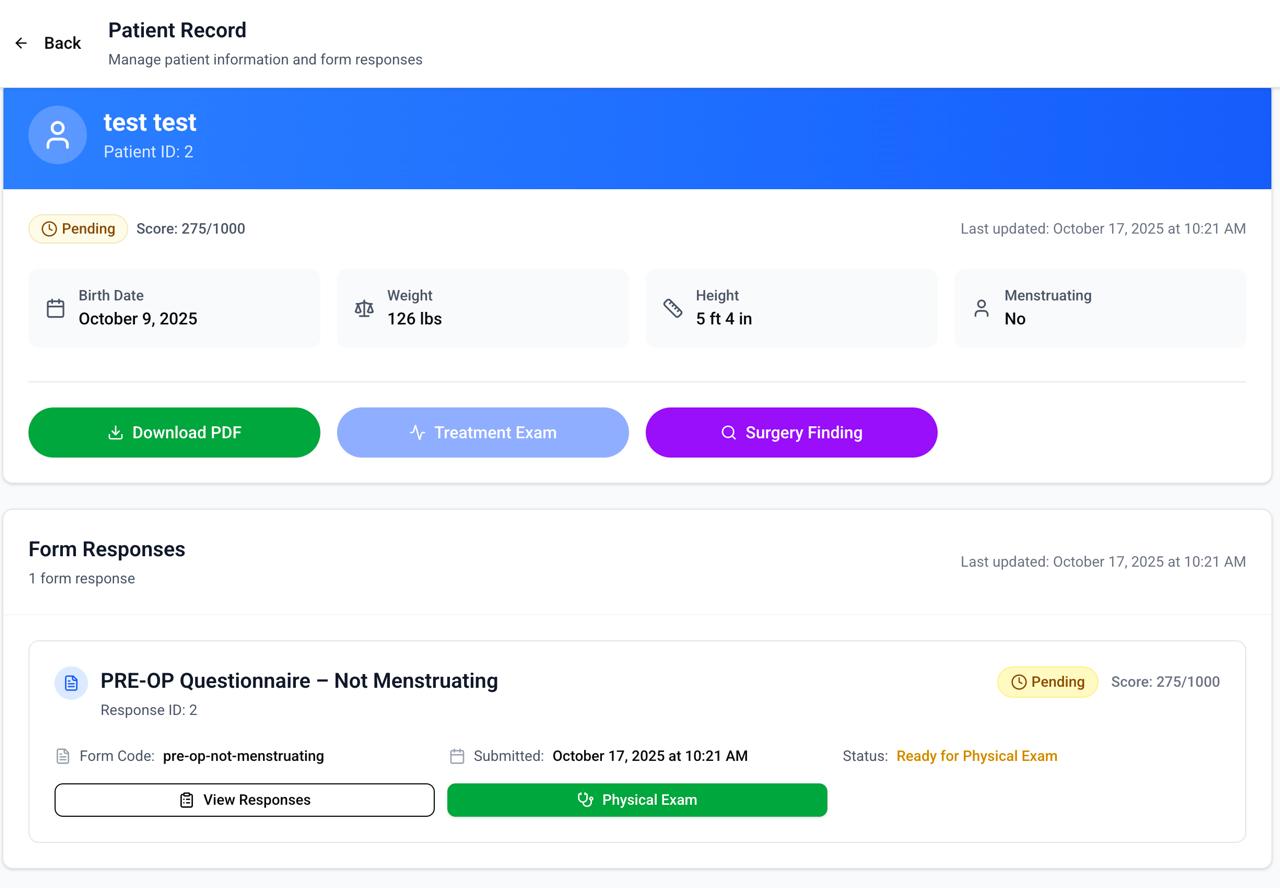Screen dimensions: 1280x888
Task: Go Back to the previous page
Action: click(62, 43)
